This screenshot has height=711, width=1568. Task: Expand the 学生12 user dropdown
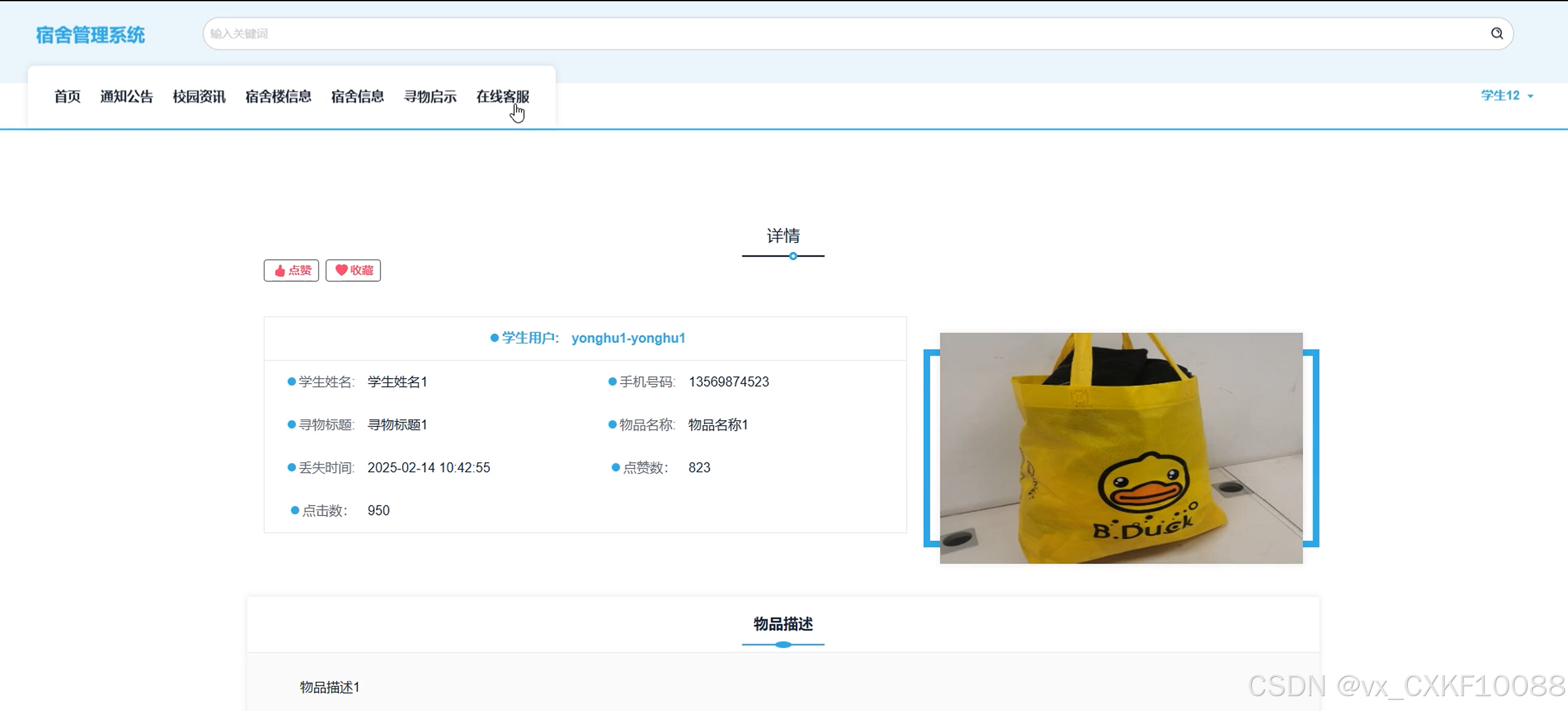(1506, 95)
